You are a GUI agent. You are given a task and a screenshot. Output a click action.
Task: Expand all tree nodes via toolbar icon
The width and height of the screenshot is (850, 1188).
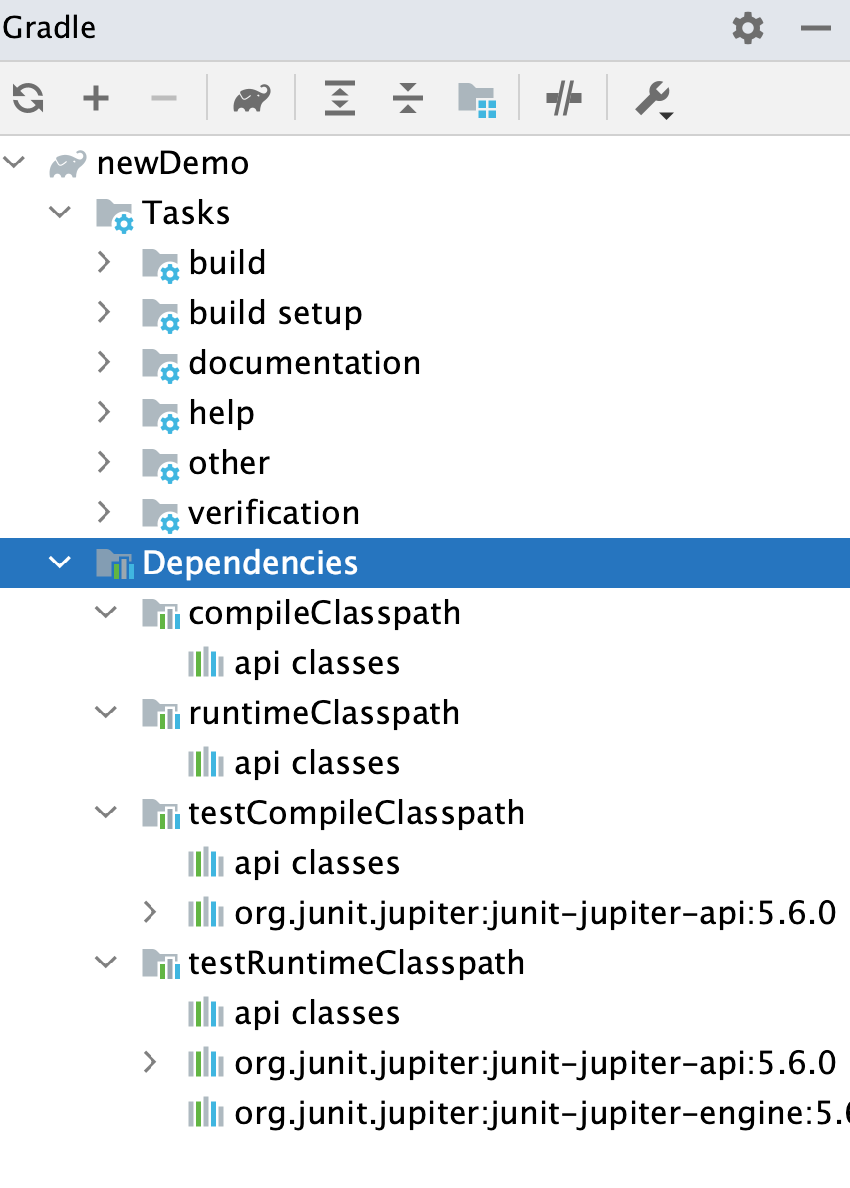tap(338, 98)
